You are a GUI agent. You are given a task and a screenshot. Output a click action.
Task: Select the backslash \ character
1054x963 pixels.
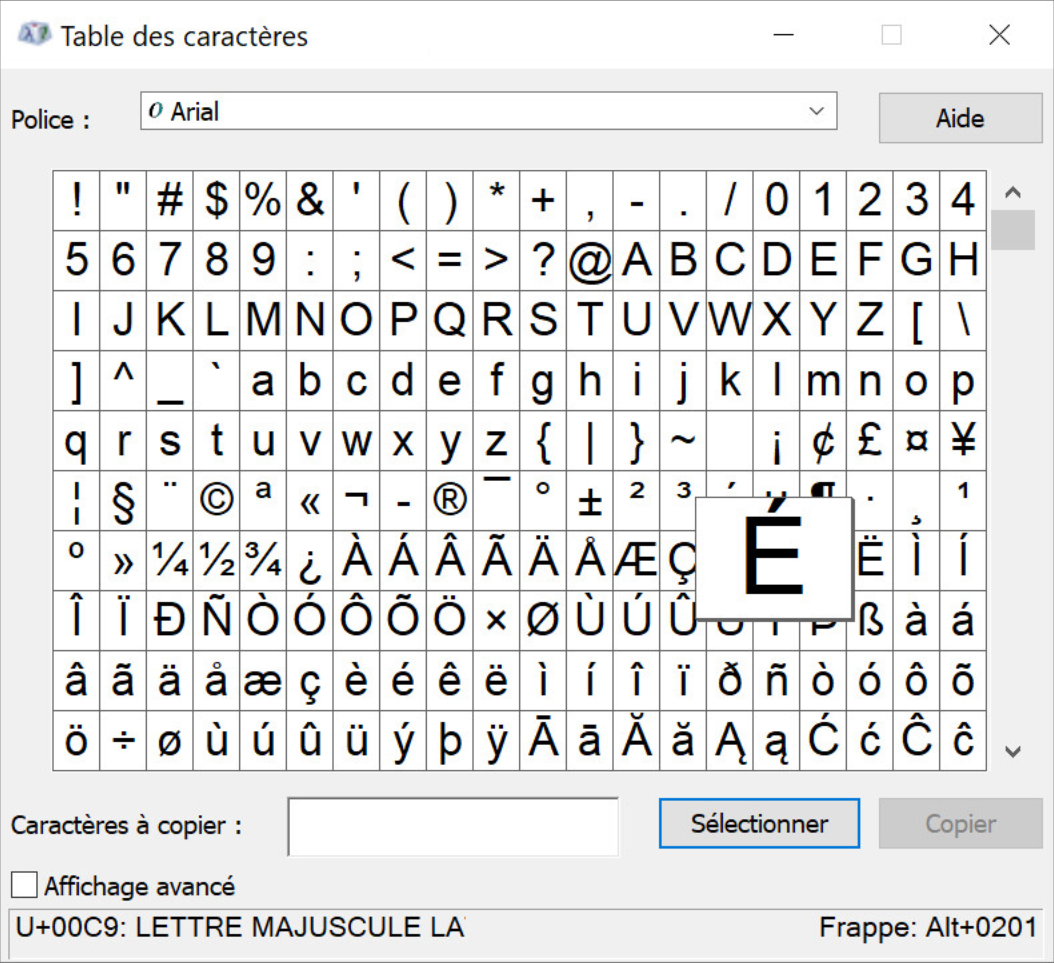tap(963, 321)
